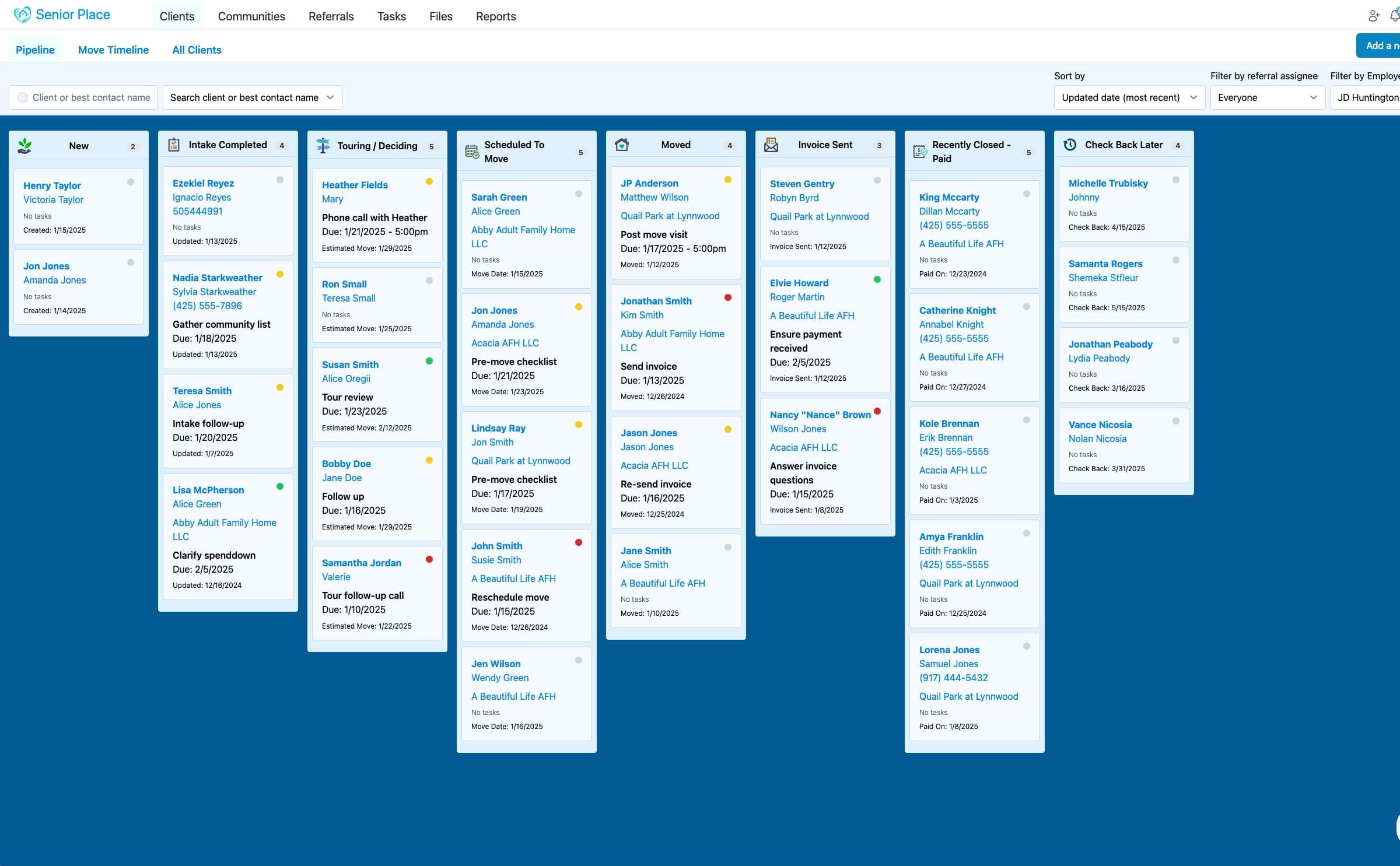Screen dimensions: 1400x866
Task: Click red status dot on John Smith card
Action: click(x=579, y=542)
